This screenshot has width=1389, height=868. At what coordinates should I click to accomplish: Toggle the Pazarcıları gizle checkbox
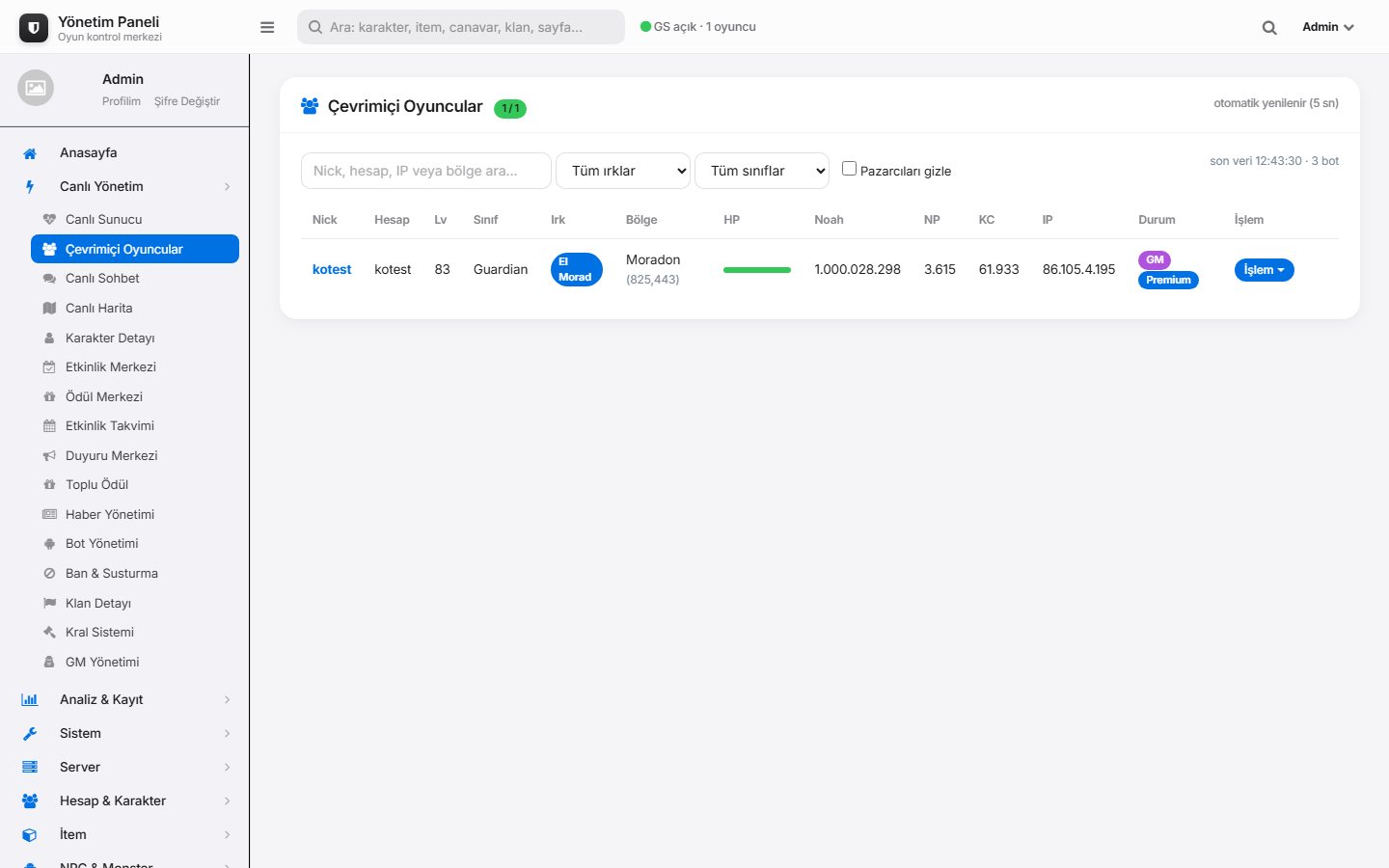(x=849, y=169)
